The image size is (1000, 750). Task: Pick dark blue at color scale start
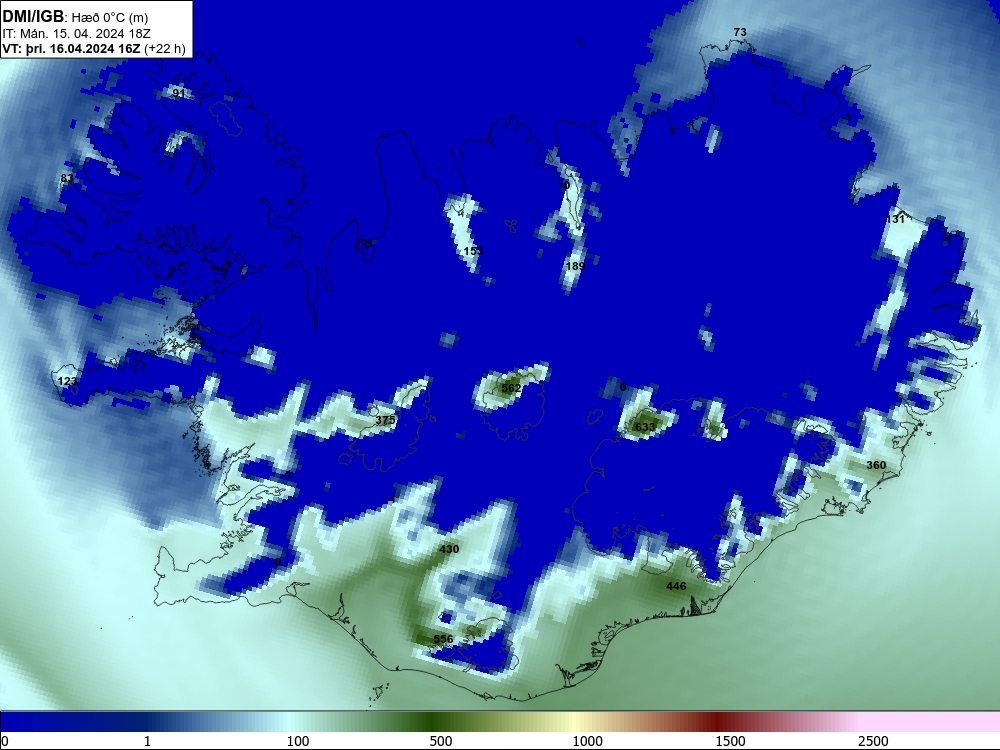13,722
